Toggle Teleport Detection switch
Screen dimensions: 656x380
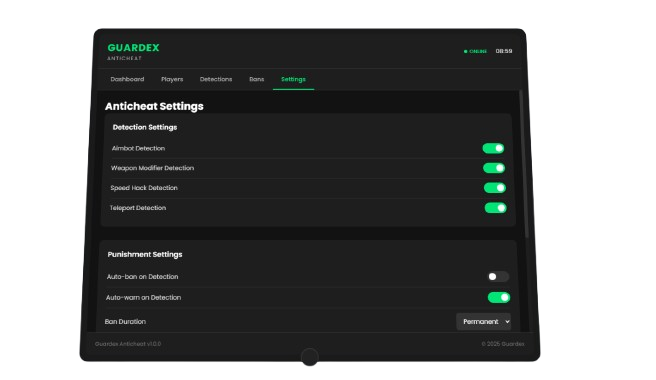[496, 208]
